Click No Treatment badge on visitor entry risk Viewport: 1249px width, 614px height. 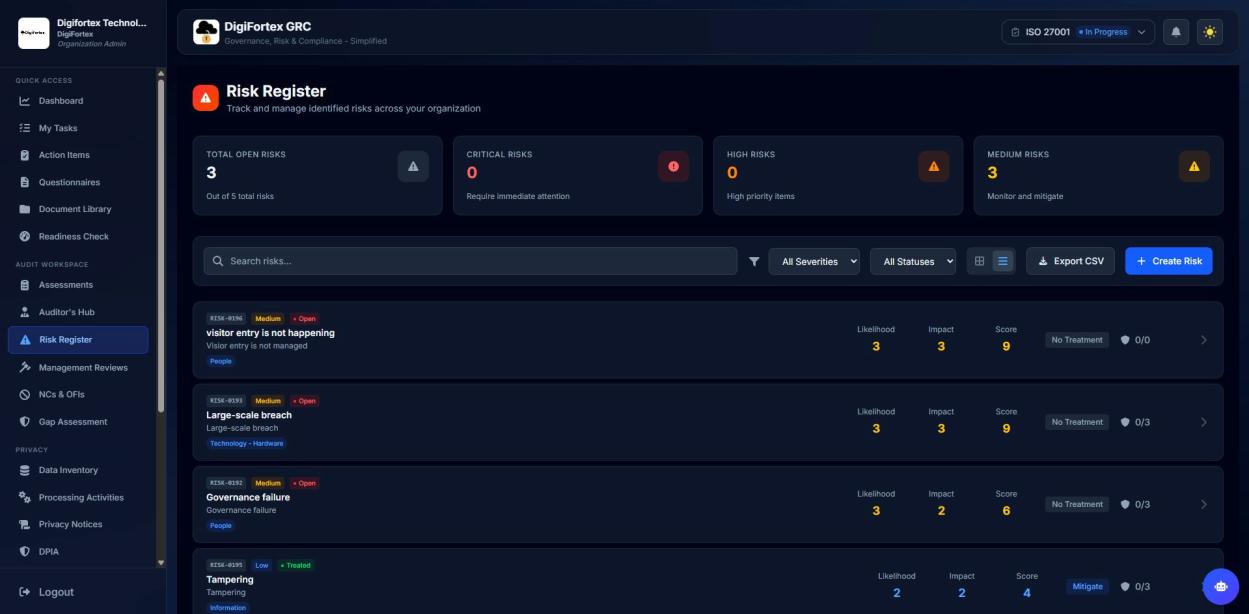point(1077,340)
